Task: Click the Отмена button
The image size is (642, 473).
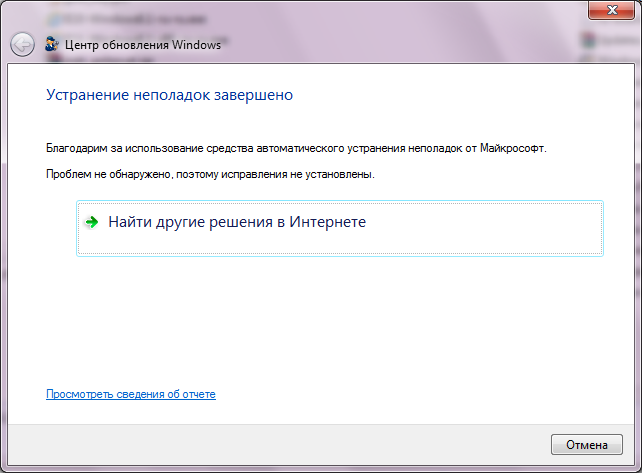Action: (x=587, y=445)
